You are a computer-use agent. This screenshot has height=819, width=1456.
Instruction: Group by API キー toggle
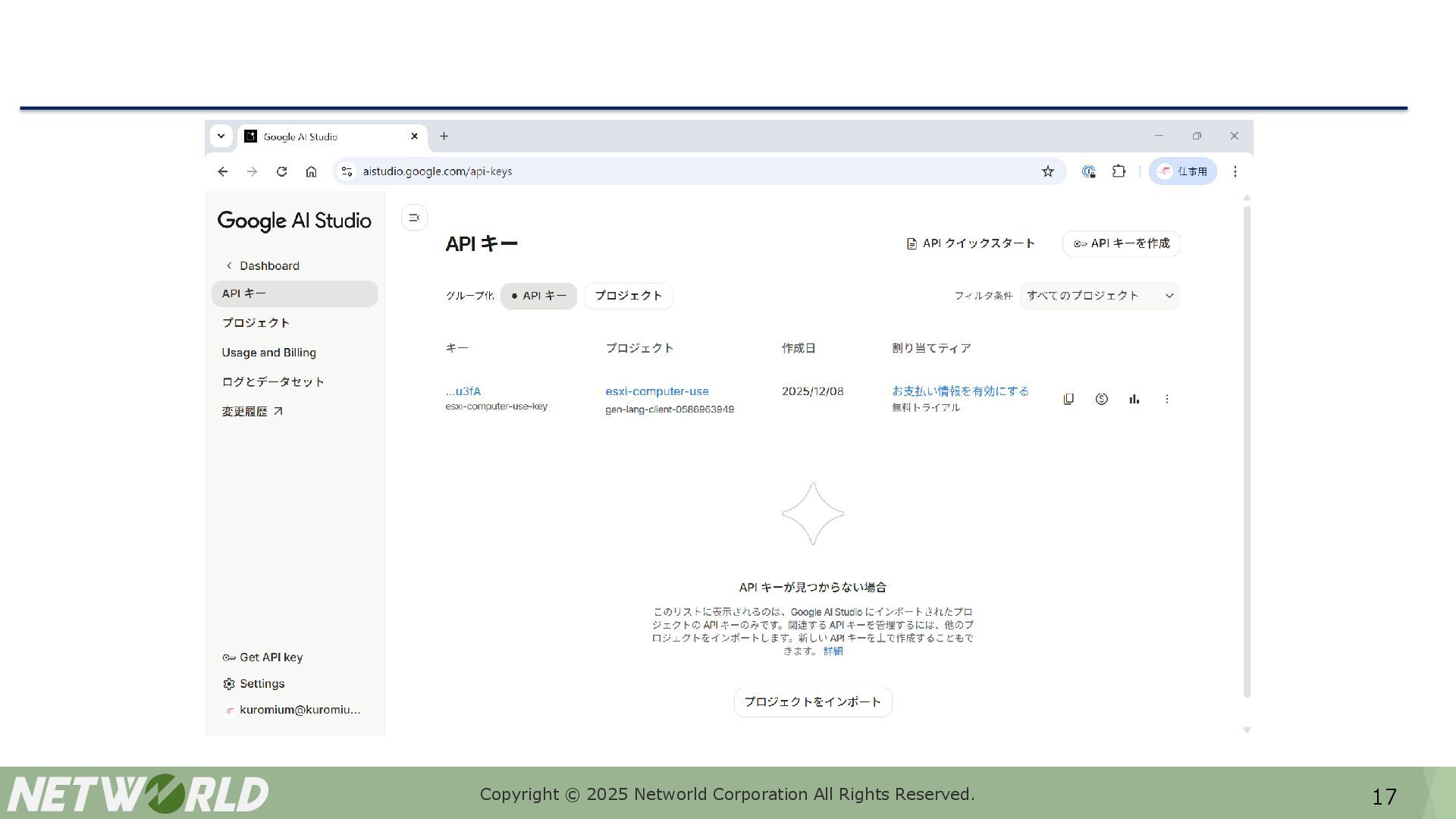point(538,296)
